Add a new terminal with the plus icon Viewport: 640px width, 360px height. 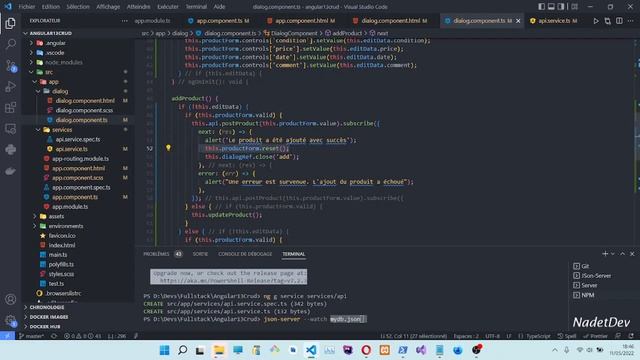[605, 254]
